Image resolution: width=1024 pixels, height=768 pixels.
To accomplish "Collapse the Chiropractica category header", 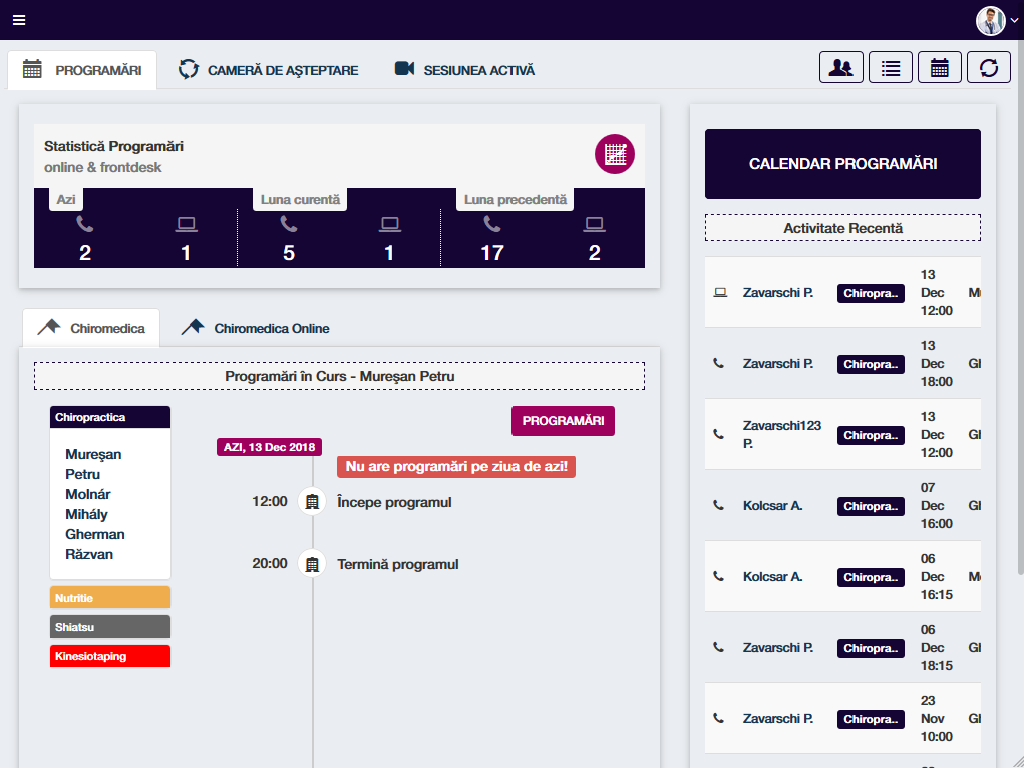I will pos(110,417).
